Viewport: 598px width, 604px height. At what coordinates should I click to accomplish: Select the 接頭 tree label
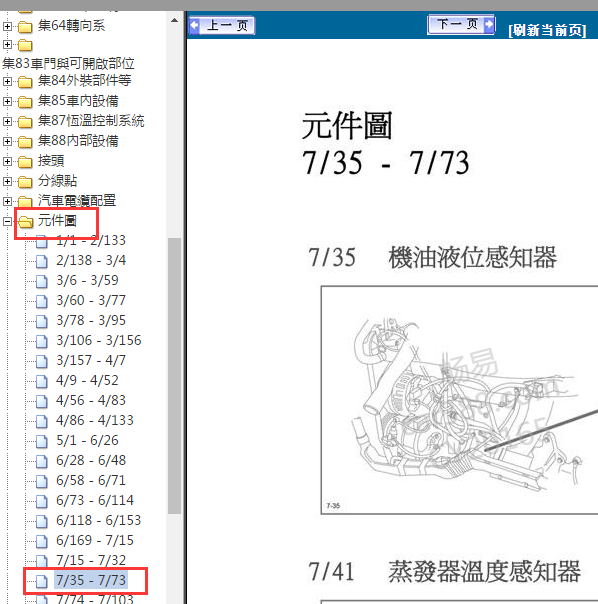[x=51, y=161]
